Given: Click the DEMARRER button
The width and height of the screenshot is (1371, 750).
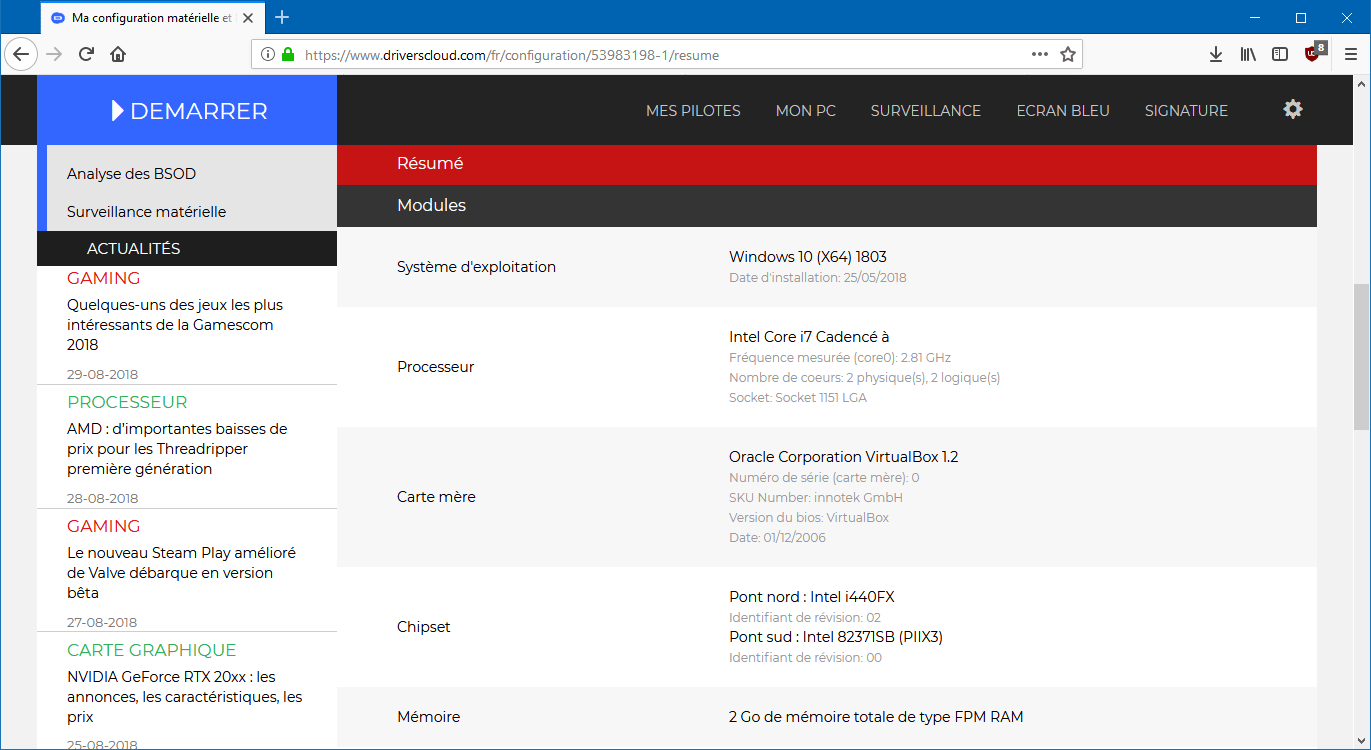Looking at the screenshot, I should point(187,111).
